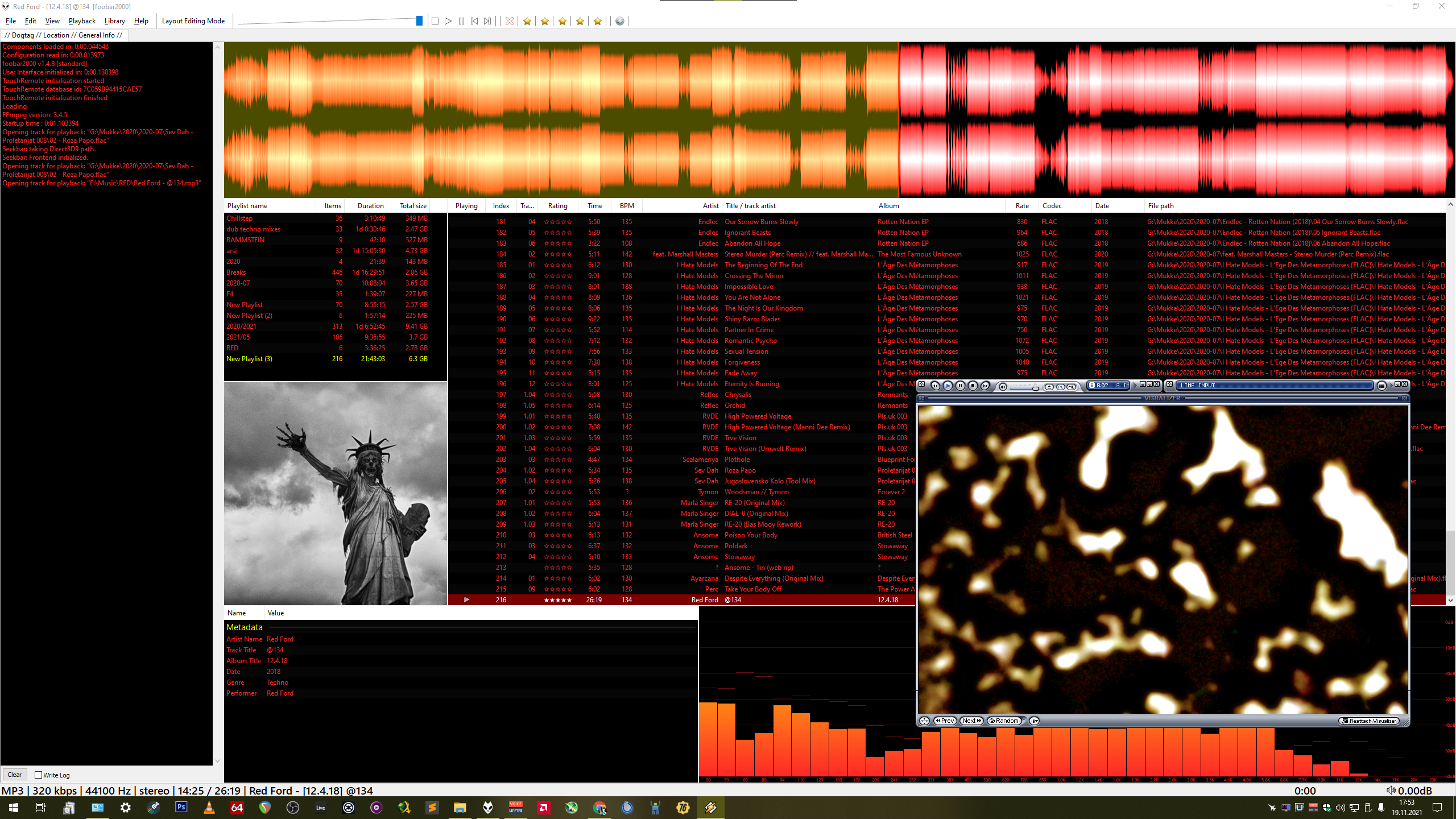Click the track list scroll-up arrow
The image size is (1456, 819).
1450,204
